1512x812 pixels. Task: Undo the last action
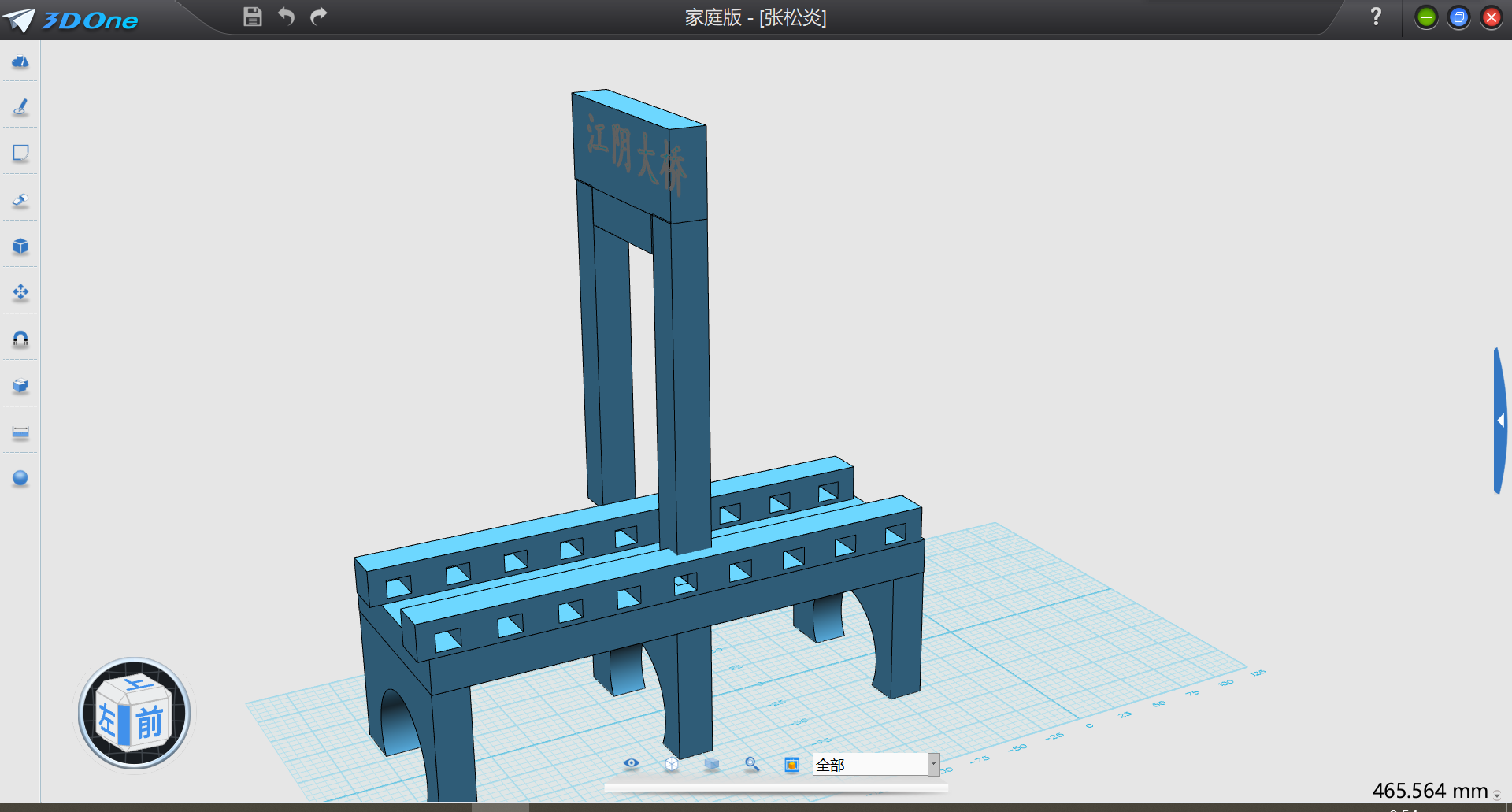[286, 17]
